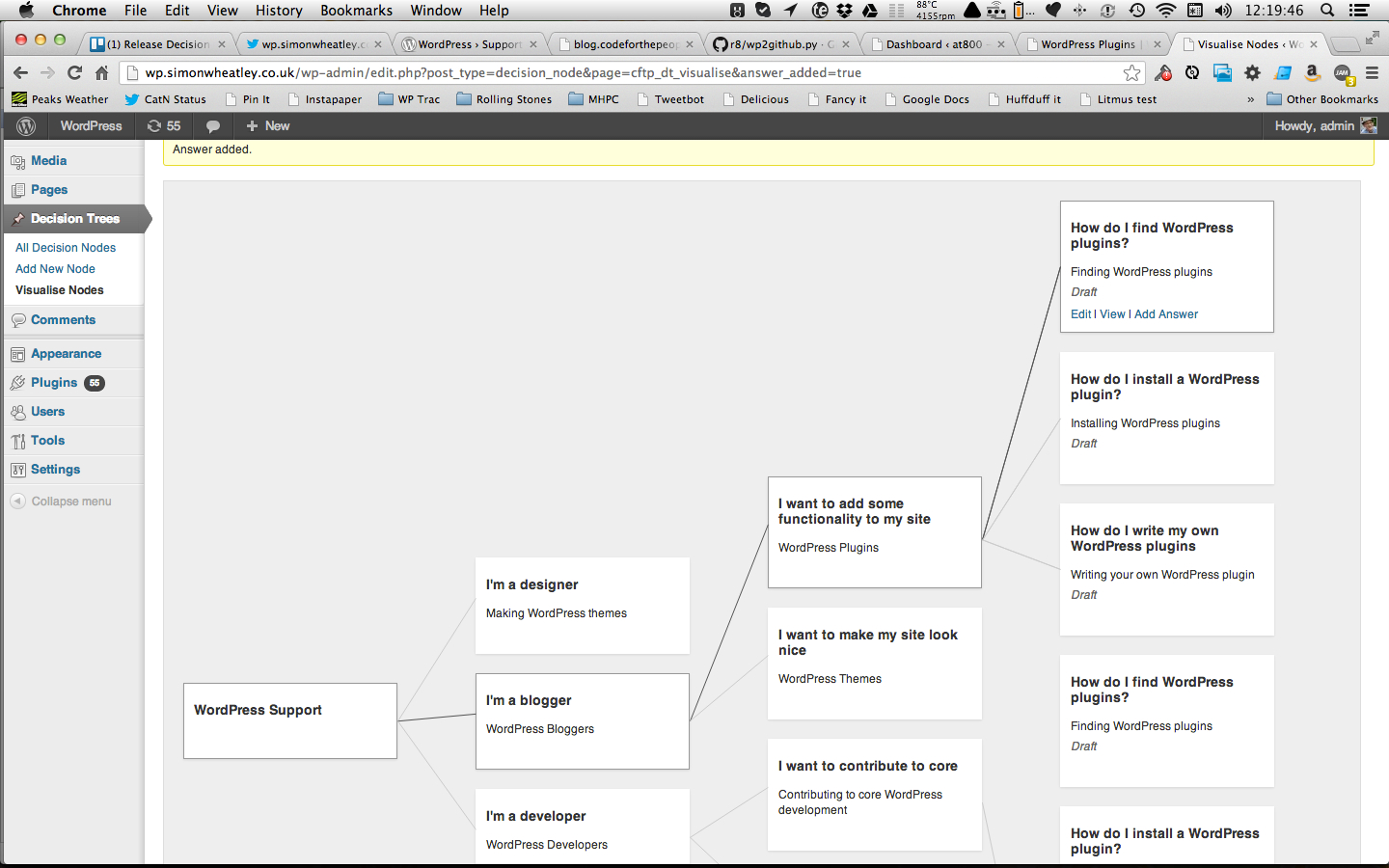Click the Peaks Weather bookmark
Screen dimensions: 1389x868
60,99
